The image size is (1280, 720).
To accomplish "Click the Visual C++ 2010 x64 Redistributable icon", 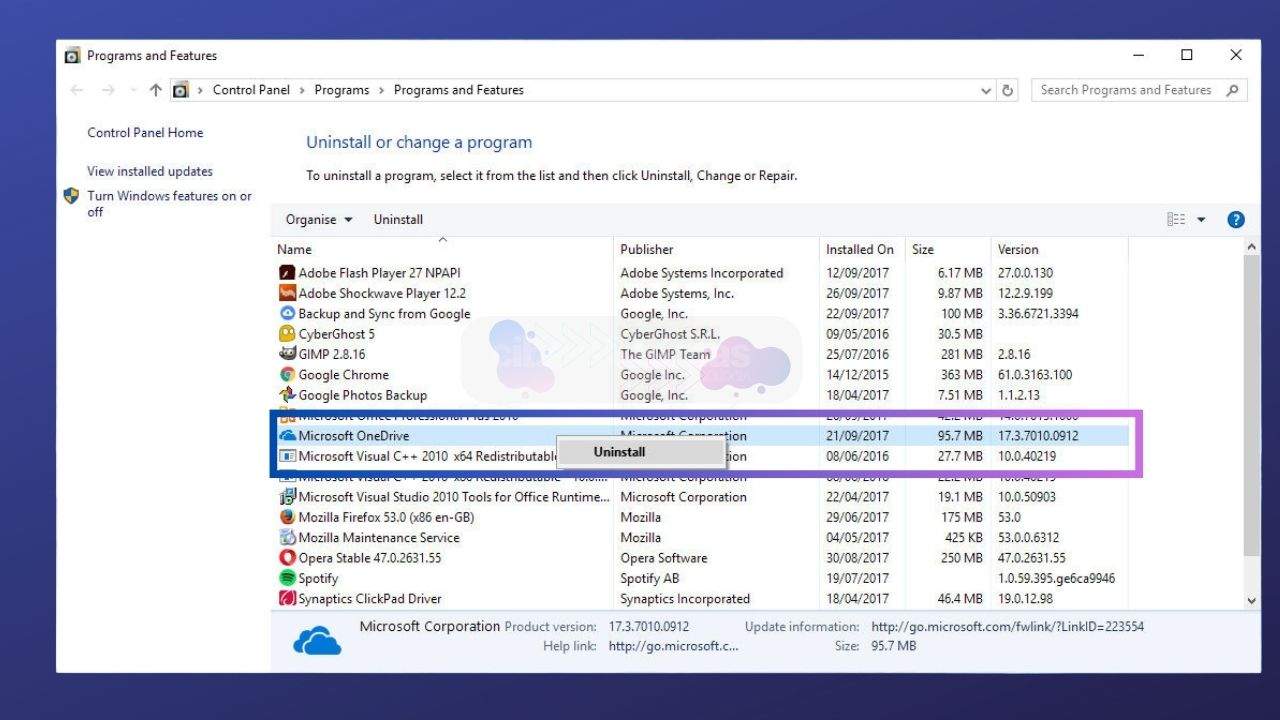I will [x=288, y=456].
